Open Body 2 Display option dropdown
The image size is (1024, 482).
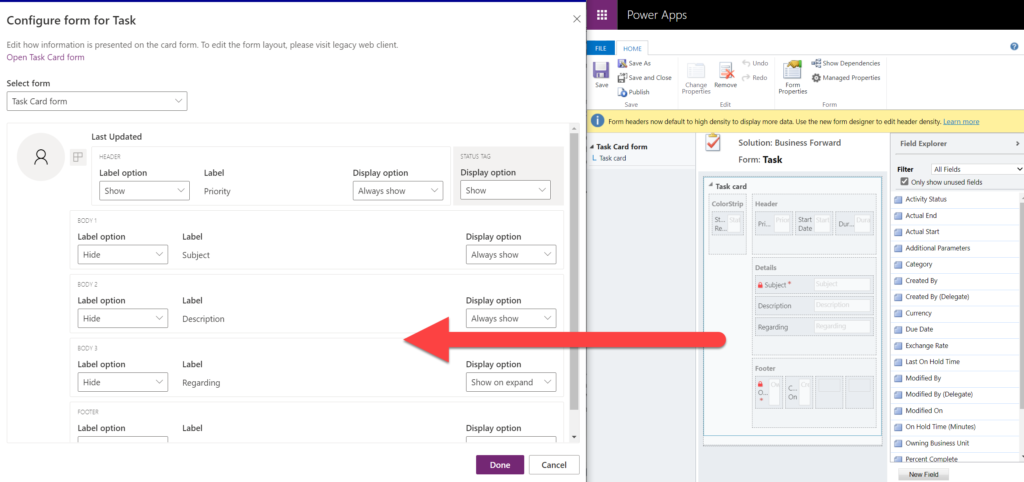coord(511,319)
